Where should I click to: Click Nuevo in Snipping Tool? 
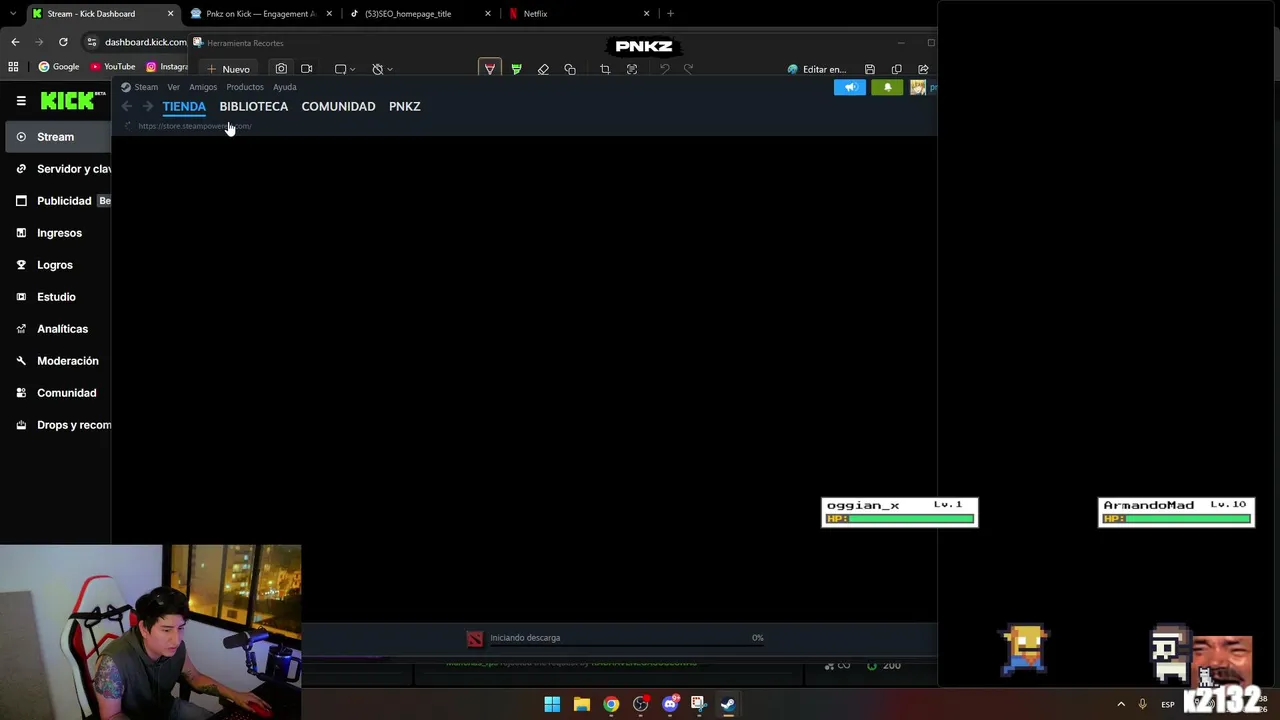228,69
